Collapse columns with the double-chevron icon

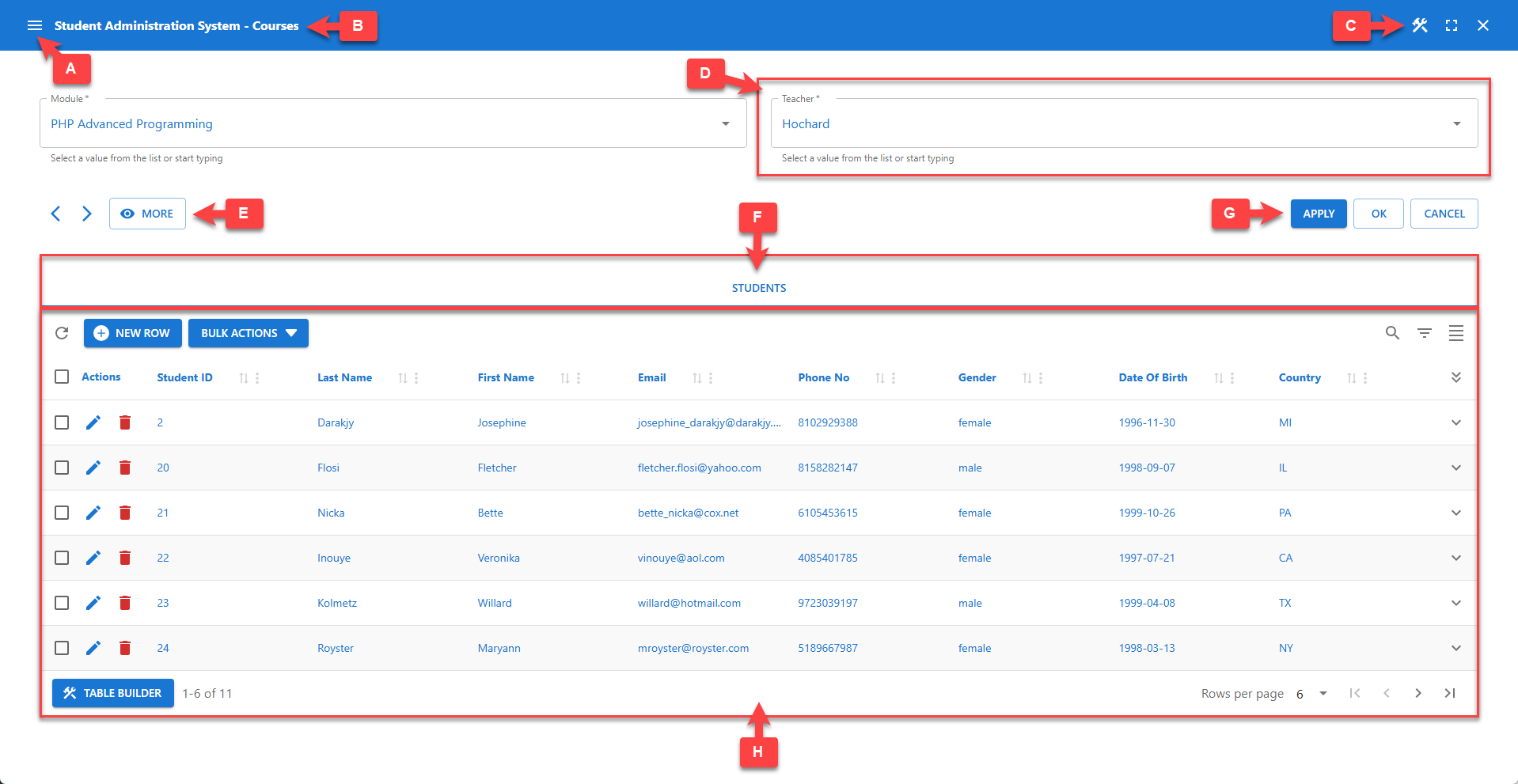(x=1456, y=377)
